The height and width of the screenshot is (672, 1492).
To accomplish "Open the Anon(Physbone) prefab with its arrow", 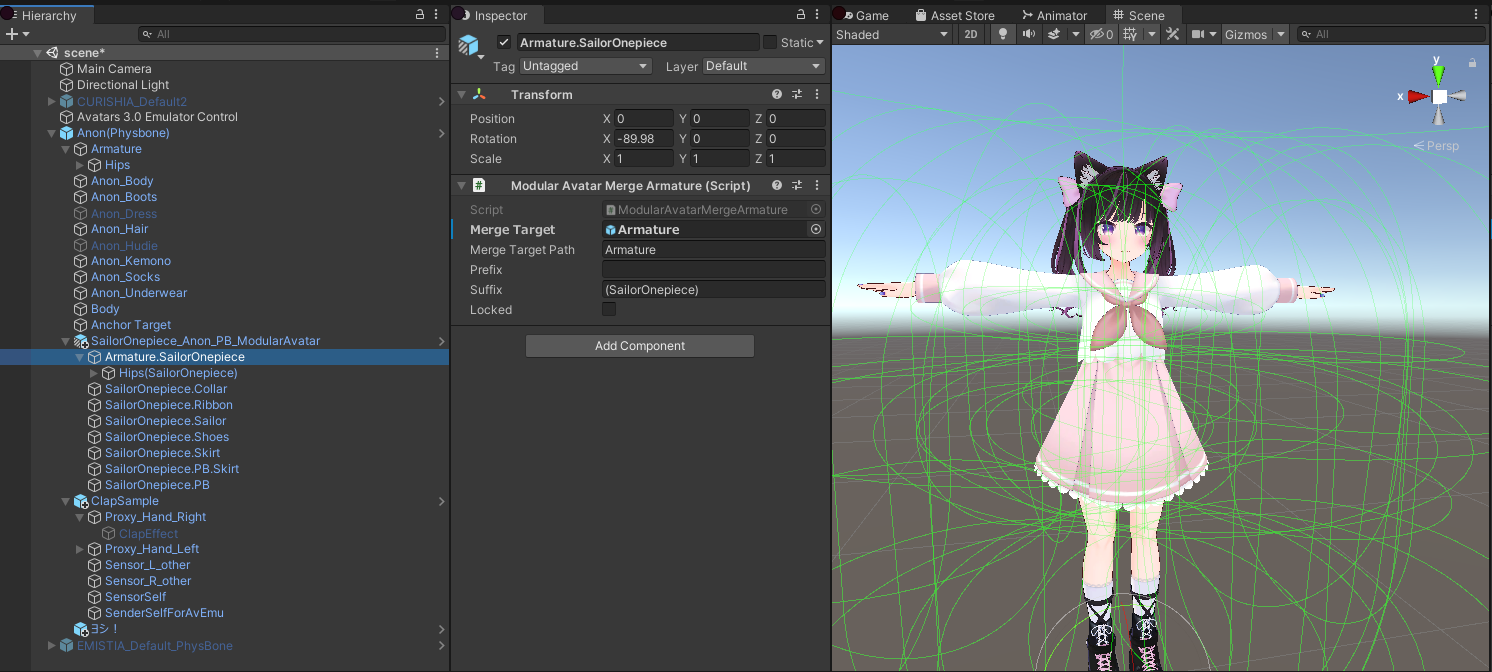I will coord(442,133).
